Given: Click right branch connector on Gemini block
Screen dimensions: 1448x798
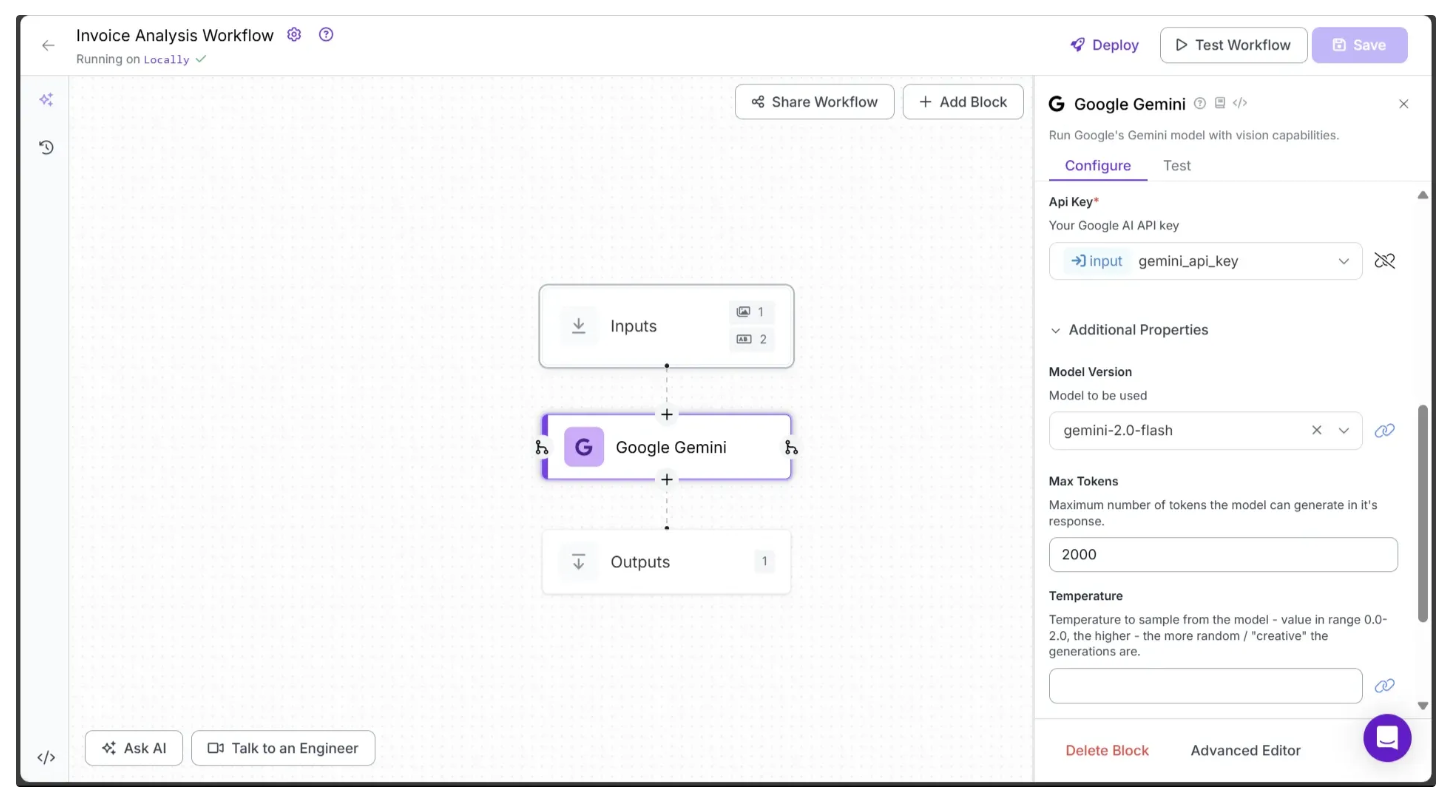Looking at the screenshot, I should pyautogui.click(x=791, y=447).
